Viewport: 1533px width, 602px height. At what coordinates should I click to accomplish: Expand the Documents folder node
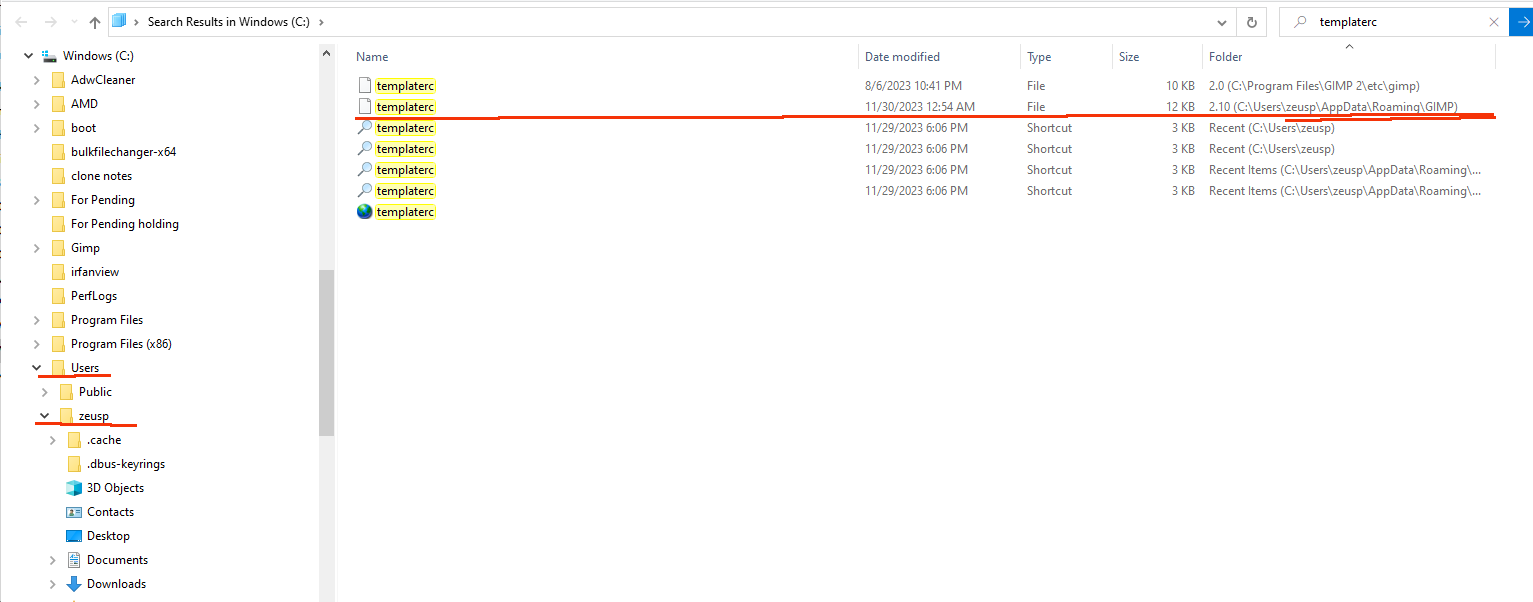[53, 560]
